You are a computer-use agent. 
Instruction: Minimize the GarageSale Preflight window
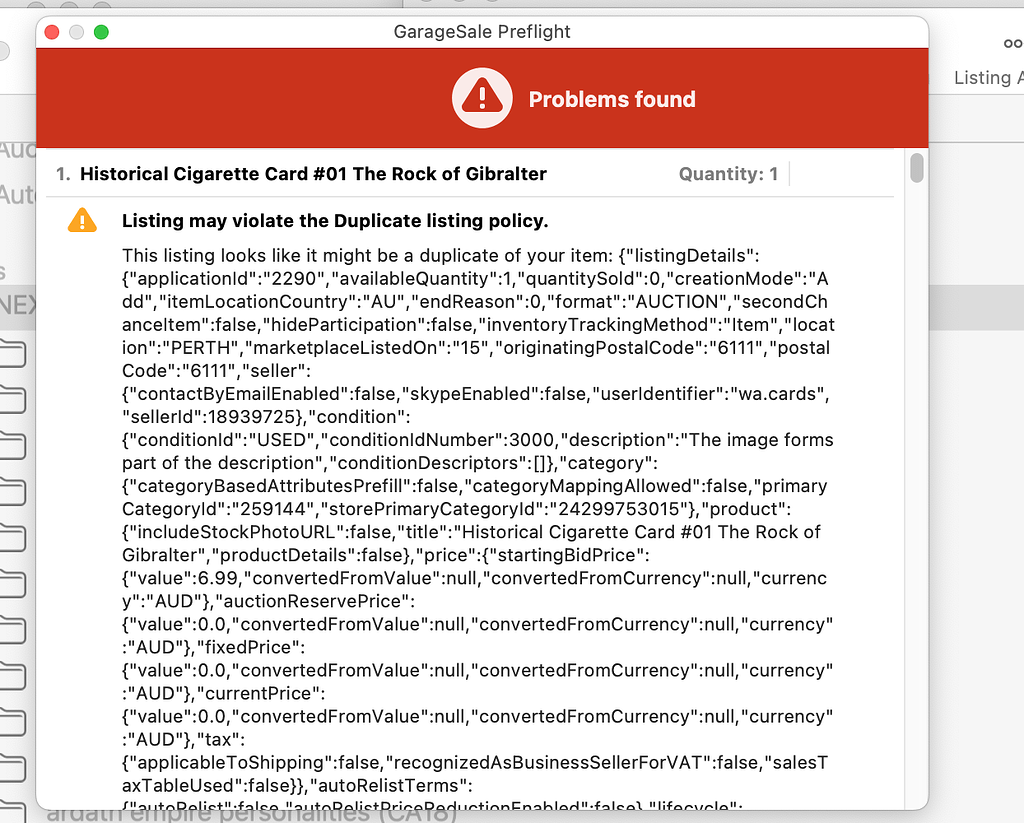pos(76,32)
